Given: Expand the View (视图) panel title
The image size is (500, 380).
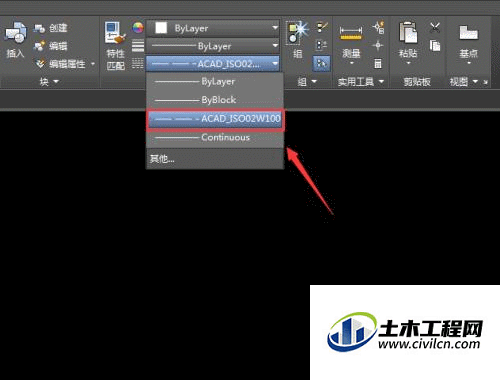Looking at the screenshot, I should tap(464, 82).
